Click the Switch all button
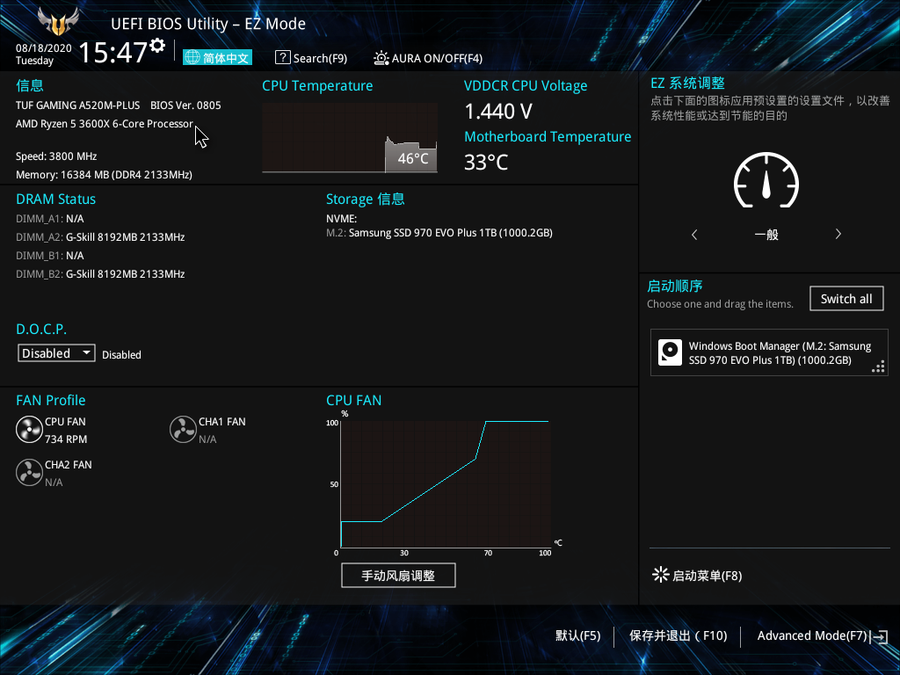Image resolution: width=900 pixels, height=675 pixels. click(x=846, y=299)
